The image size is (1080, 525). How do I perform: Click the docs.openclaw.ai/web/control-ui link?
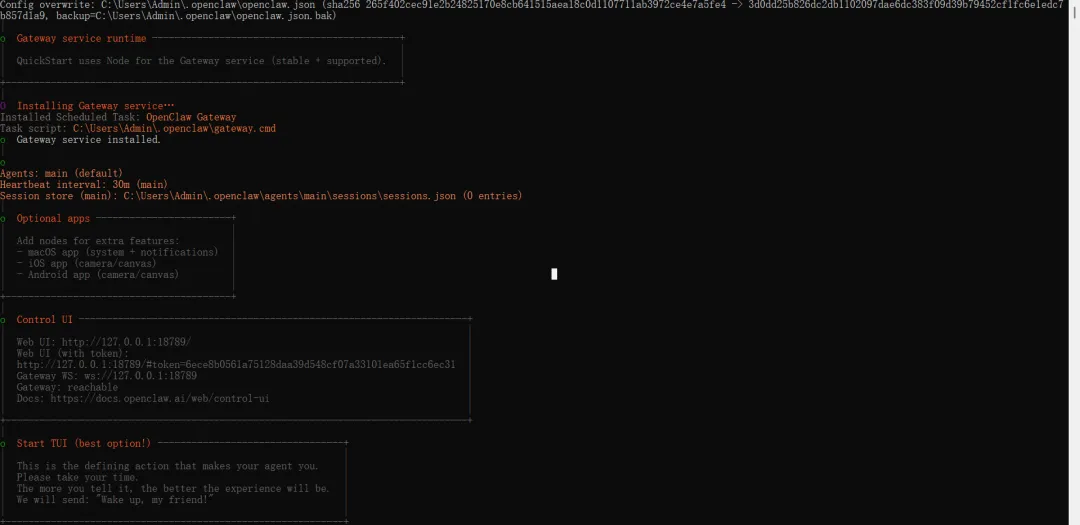pos(160,398)
